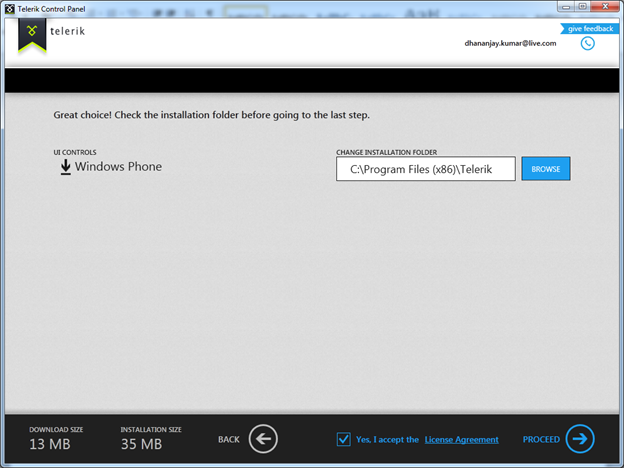Click the 'Yes, I accept the' label

(388, 440)
